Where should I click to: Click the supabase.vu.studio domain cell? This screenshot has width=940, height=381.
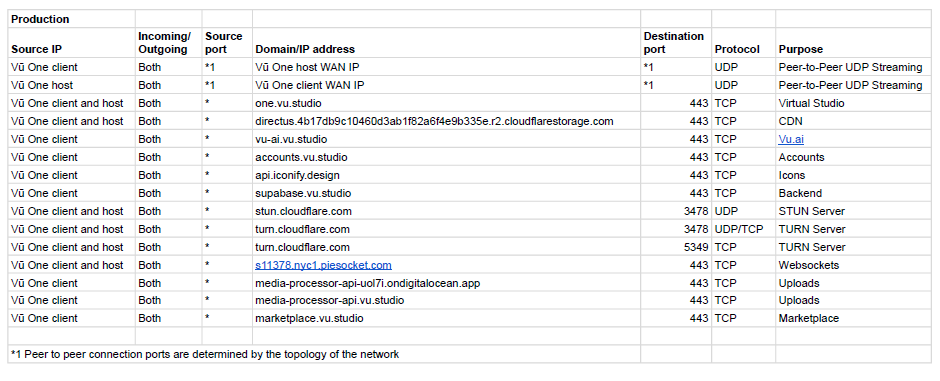click(446, 193)
